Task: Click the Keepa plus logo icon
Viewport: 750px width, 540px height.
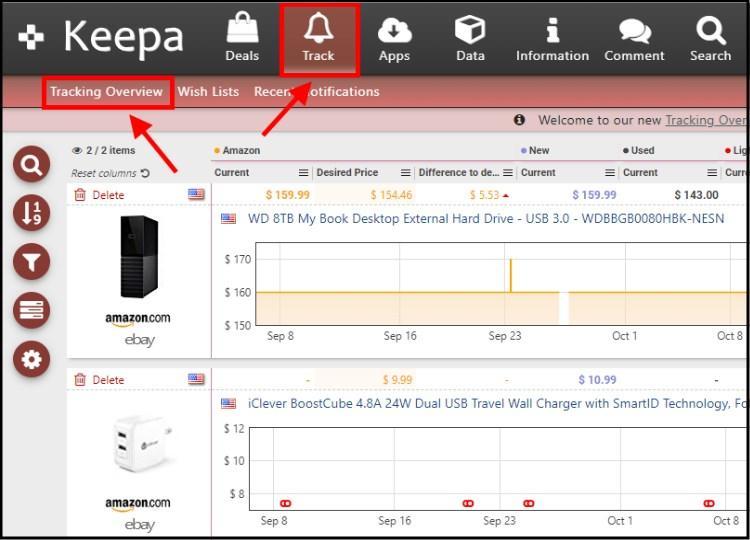Action: click(31, 37)
